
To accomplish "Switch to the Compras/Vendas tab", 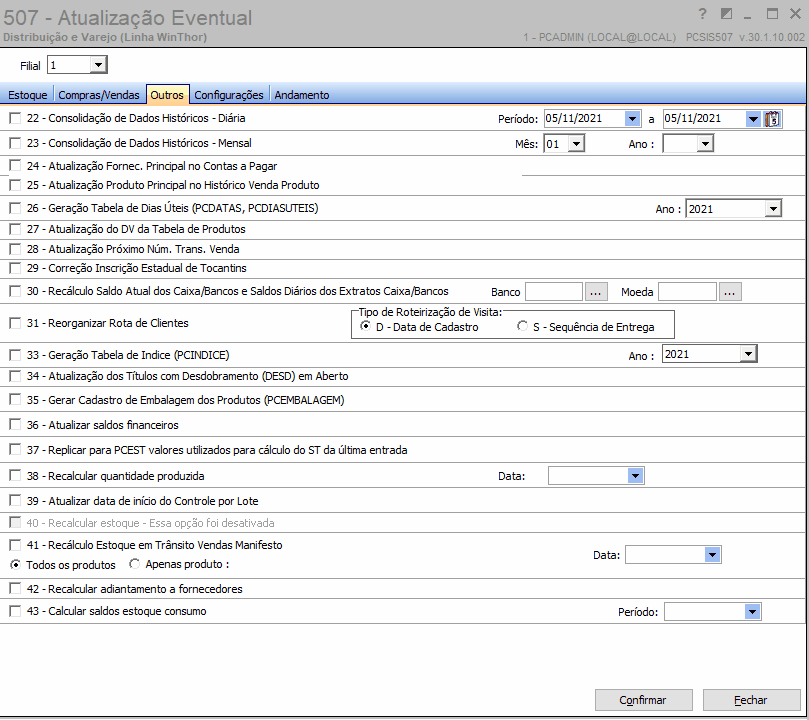I will coord(99,95).
